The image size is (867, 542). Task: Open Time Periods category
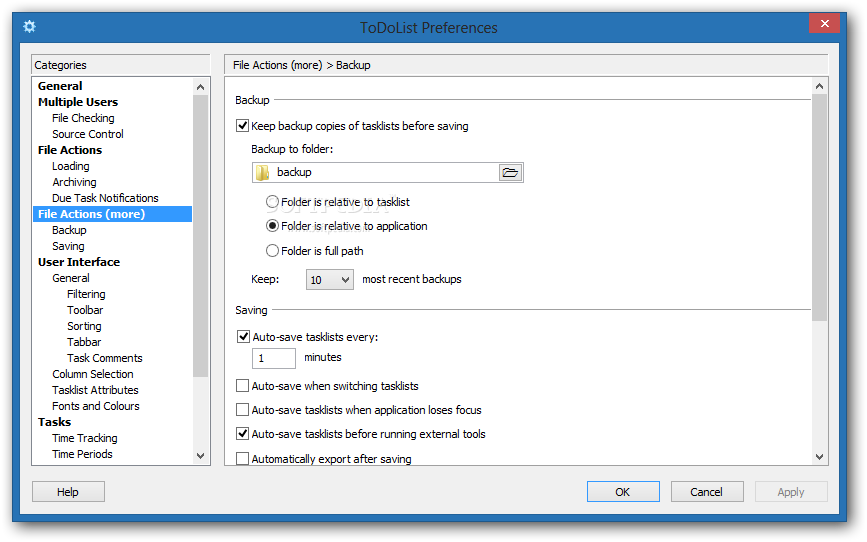(82, 454)
